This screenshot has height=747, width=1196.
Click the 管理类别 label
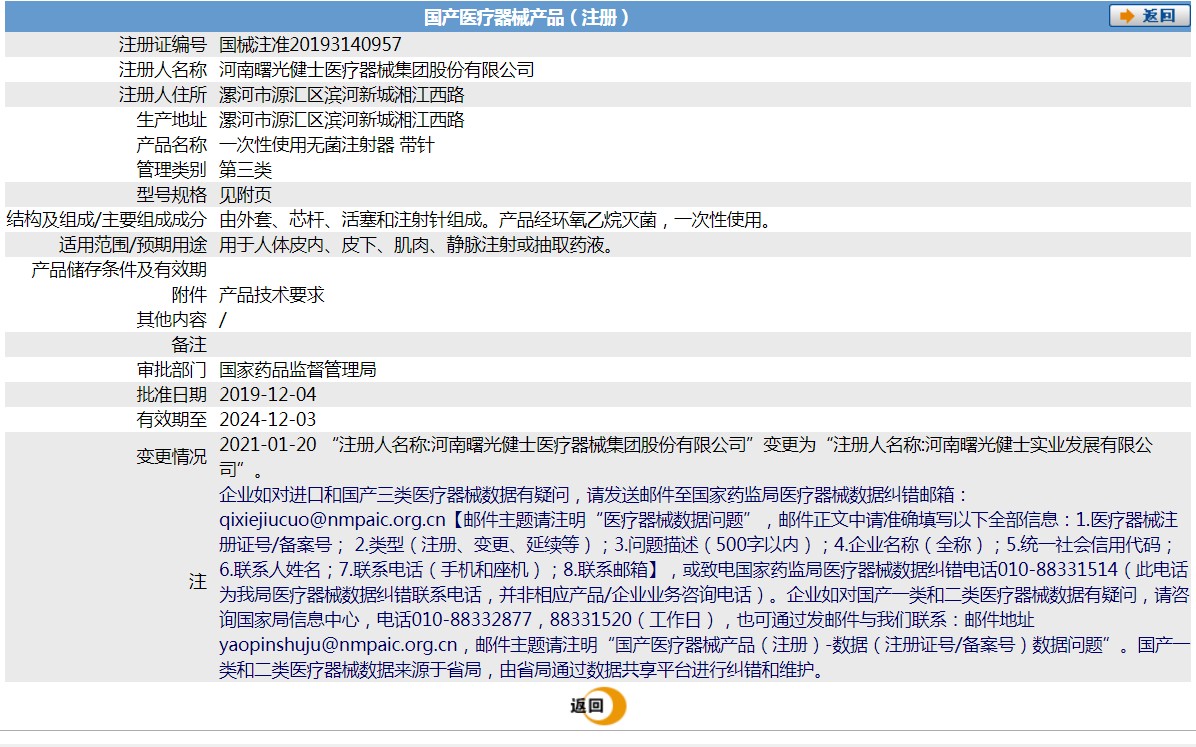coord(172,169)
